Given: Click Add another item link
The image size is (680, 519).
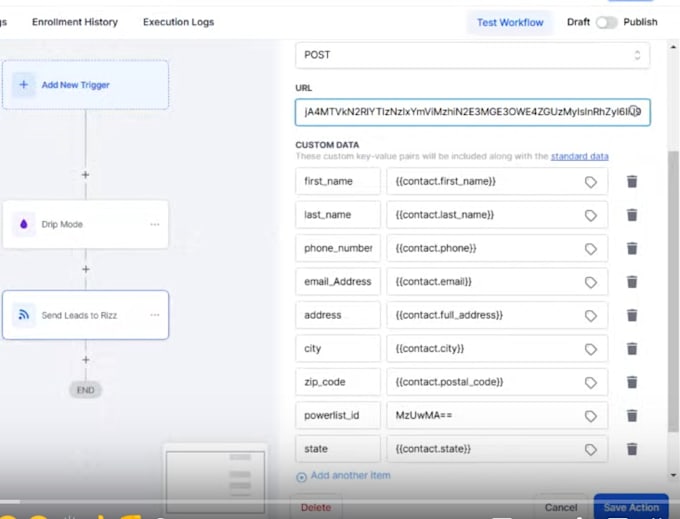Looking at the screenshot, I should [343, 476].
